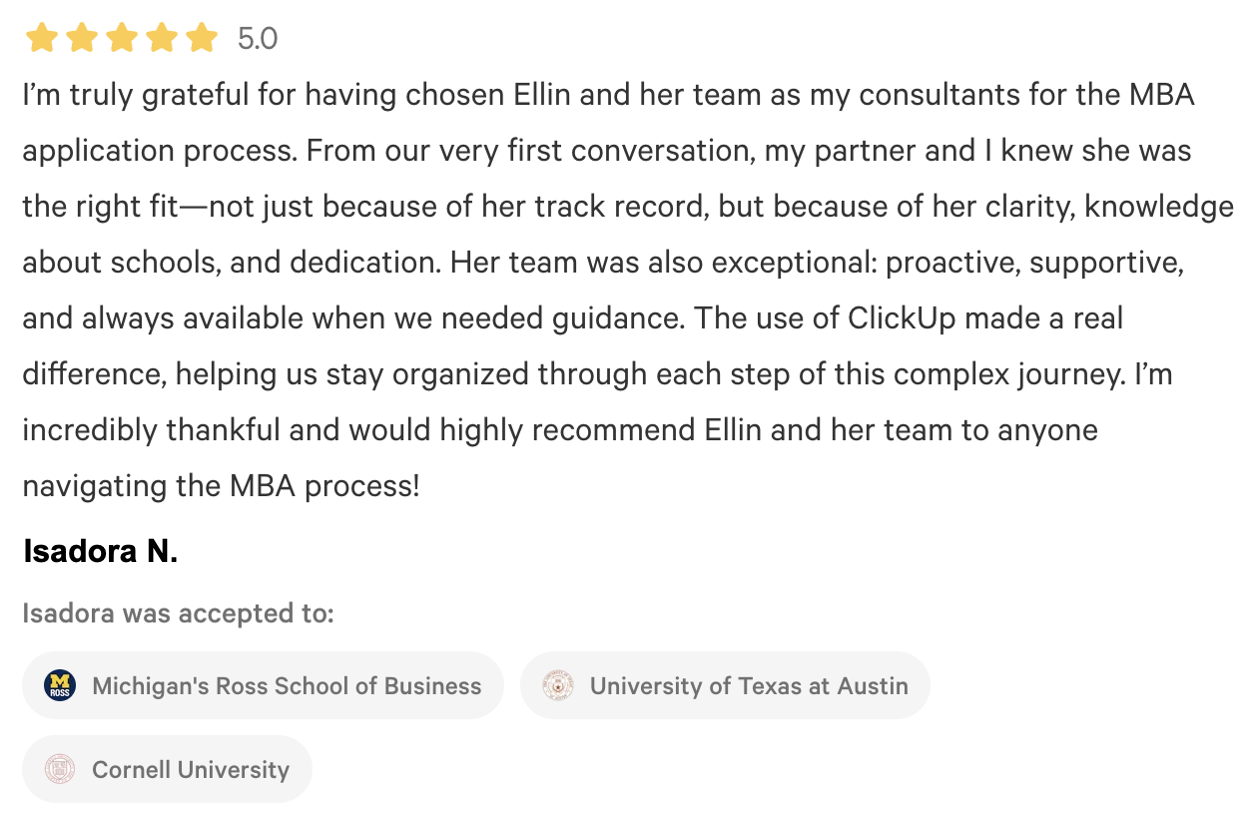
Task: Click the second gold rating star
Action: (82, 39)
